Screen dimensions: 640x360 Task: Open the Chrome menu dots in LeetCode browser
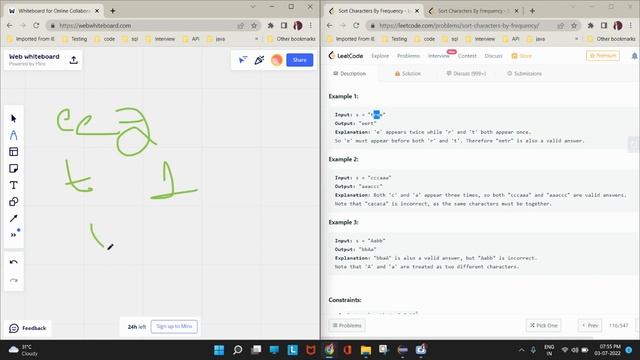[x=631, y=25]
